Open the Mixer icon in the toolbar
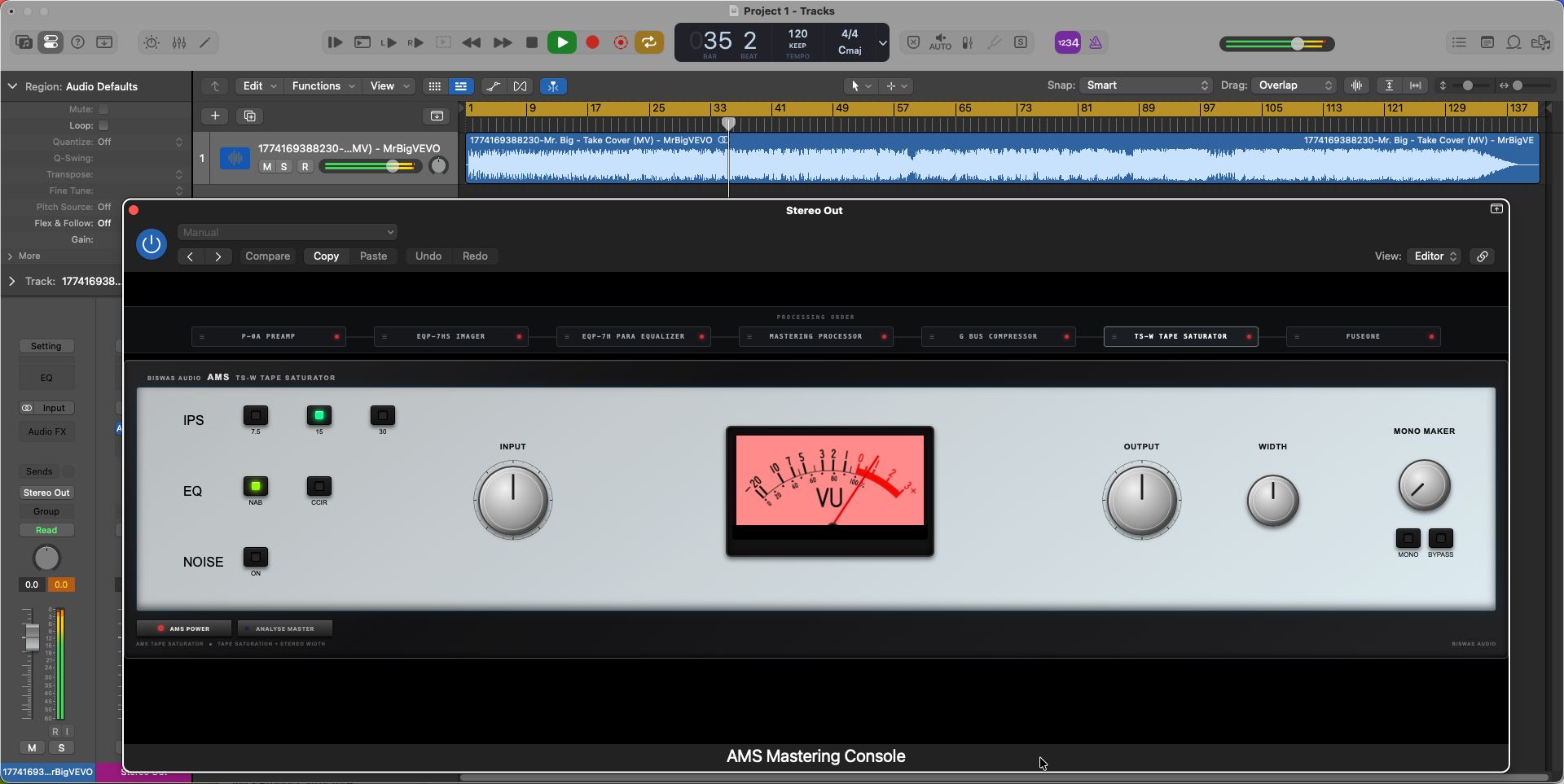 [x=179, y=42]
